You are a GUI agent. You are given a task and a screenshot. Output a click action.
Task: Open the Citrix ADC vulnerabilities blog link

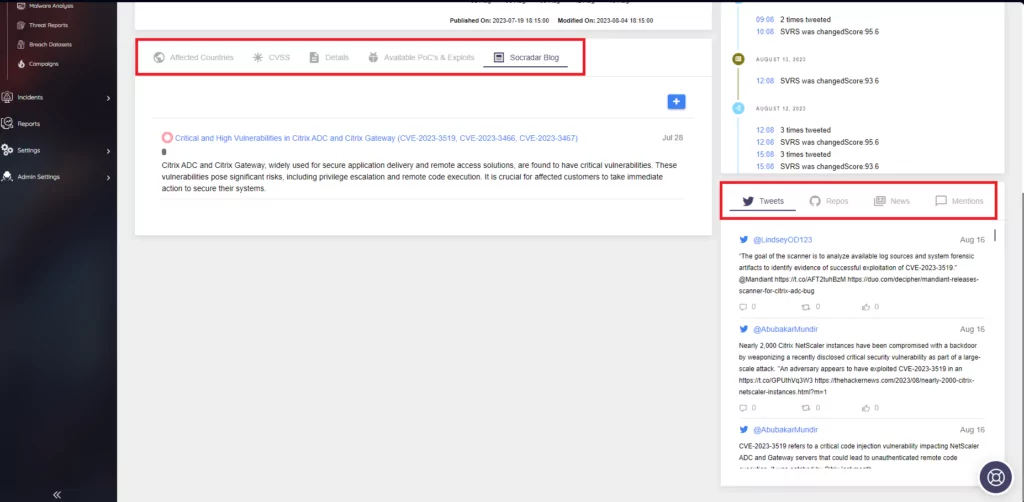pyautogui.click(x=376, y=138)
